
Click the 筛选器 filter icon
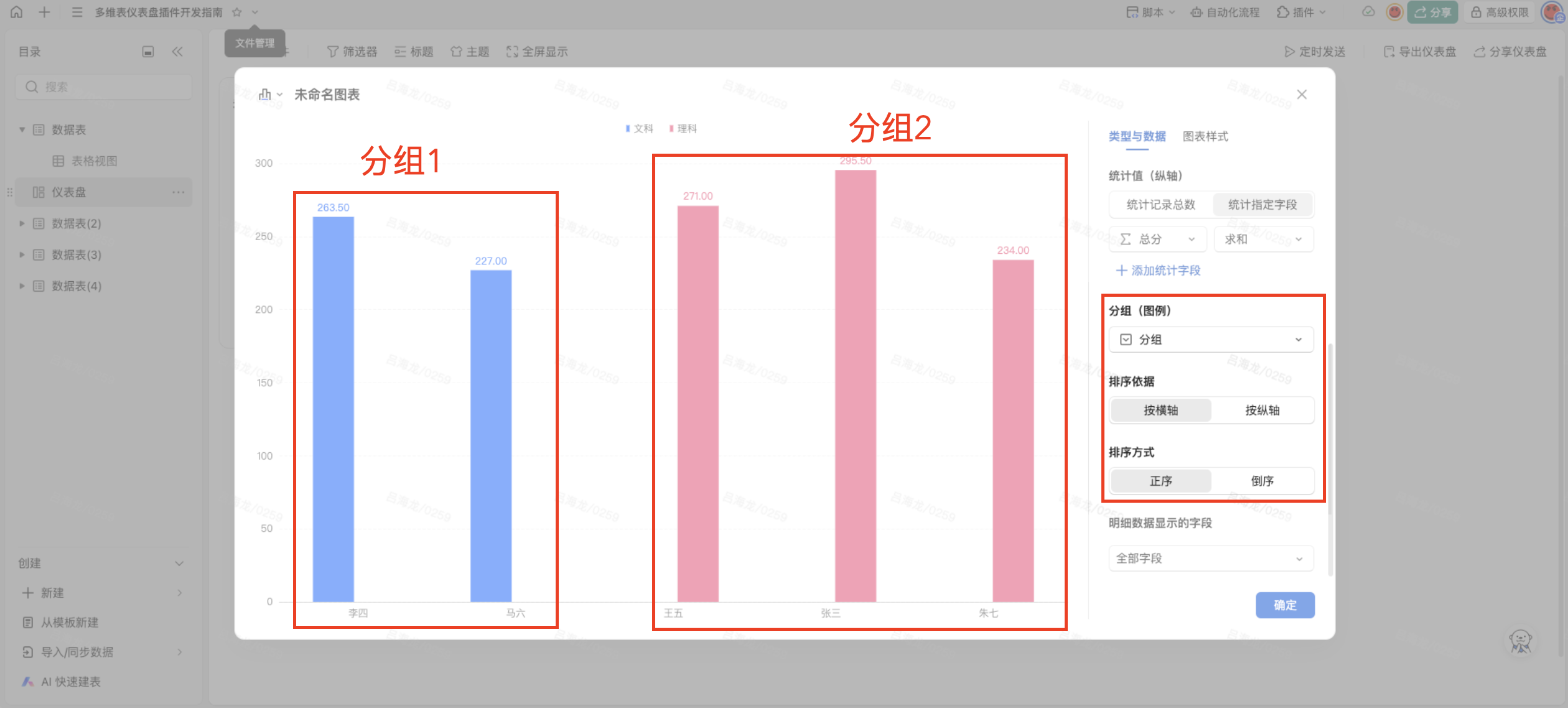coord(333,52)
